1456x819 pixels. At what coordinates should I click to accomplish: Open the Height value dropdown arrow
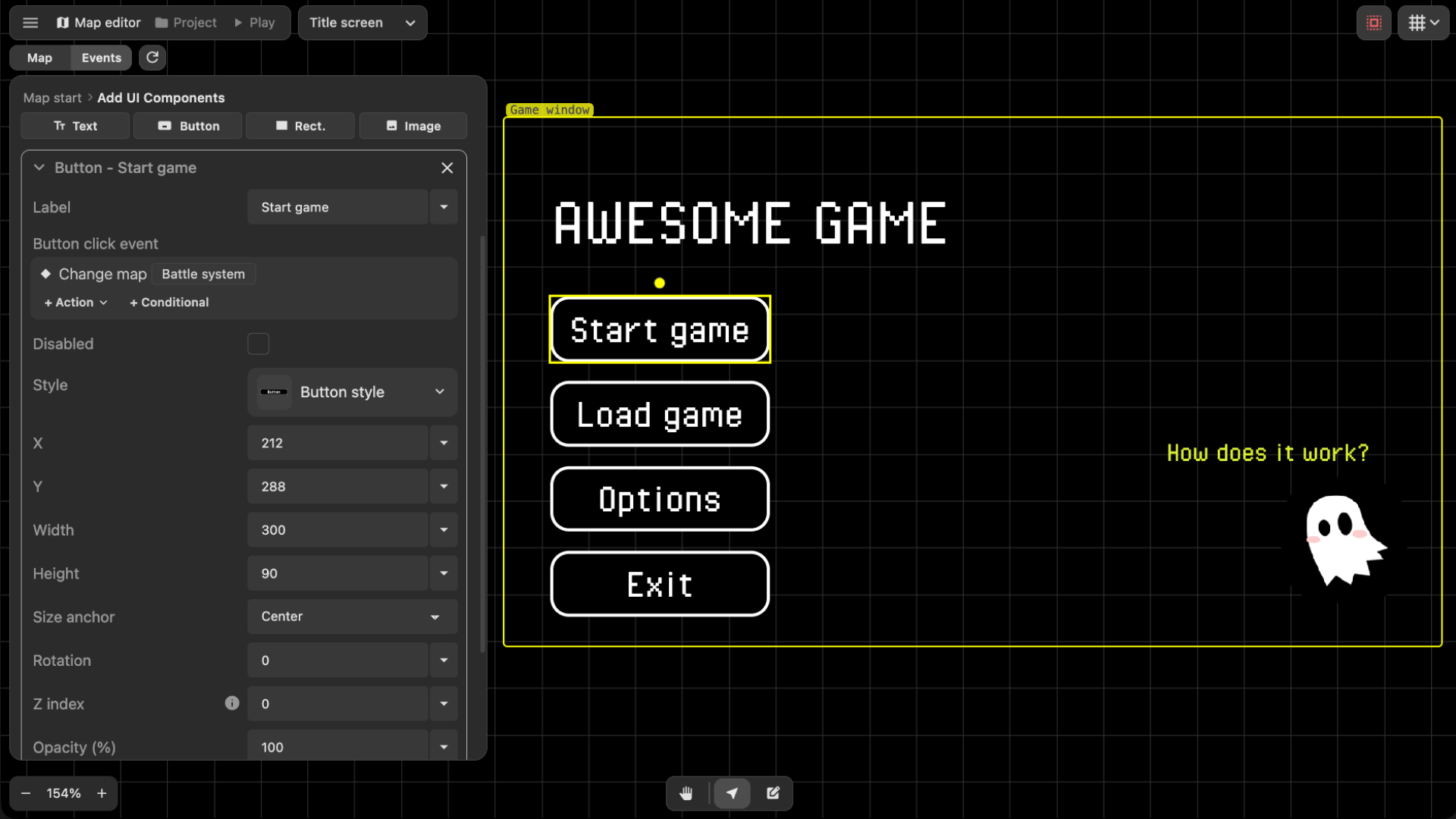point(444,573)
